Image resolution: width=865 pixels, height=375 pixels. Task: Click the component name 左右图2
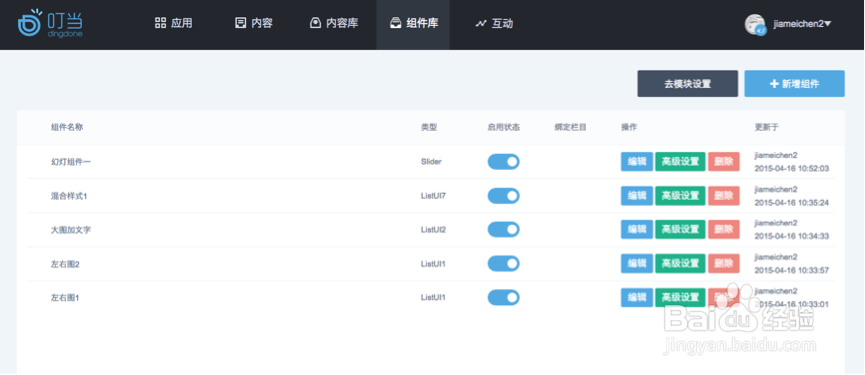tap(65, 264)
